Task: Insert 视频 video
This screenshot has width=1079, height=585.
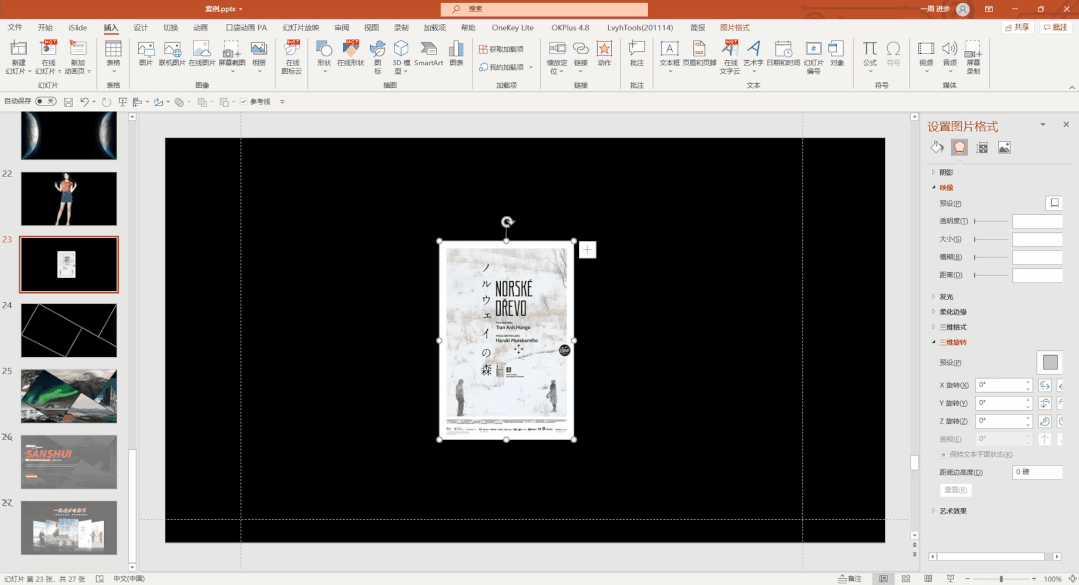Action: pyautogui.click(x=926, y=55)
